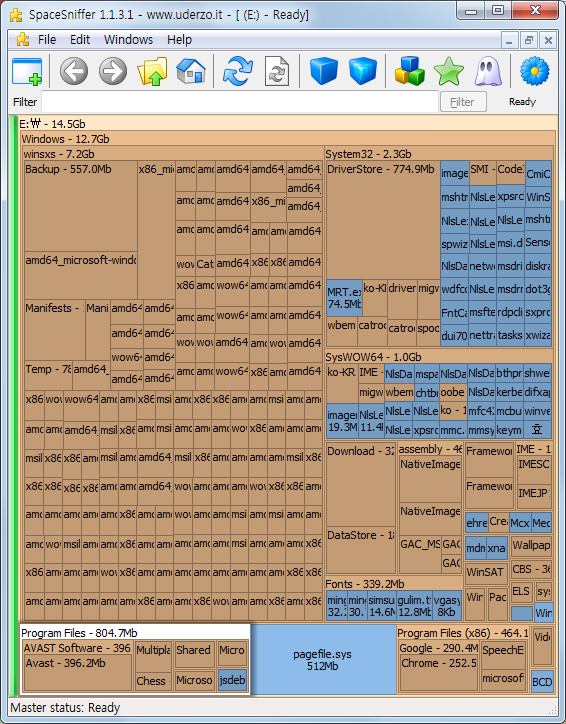566x724 pixels.
Task: Click the New View toolbar icon
Action: [x=27, y=71]
